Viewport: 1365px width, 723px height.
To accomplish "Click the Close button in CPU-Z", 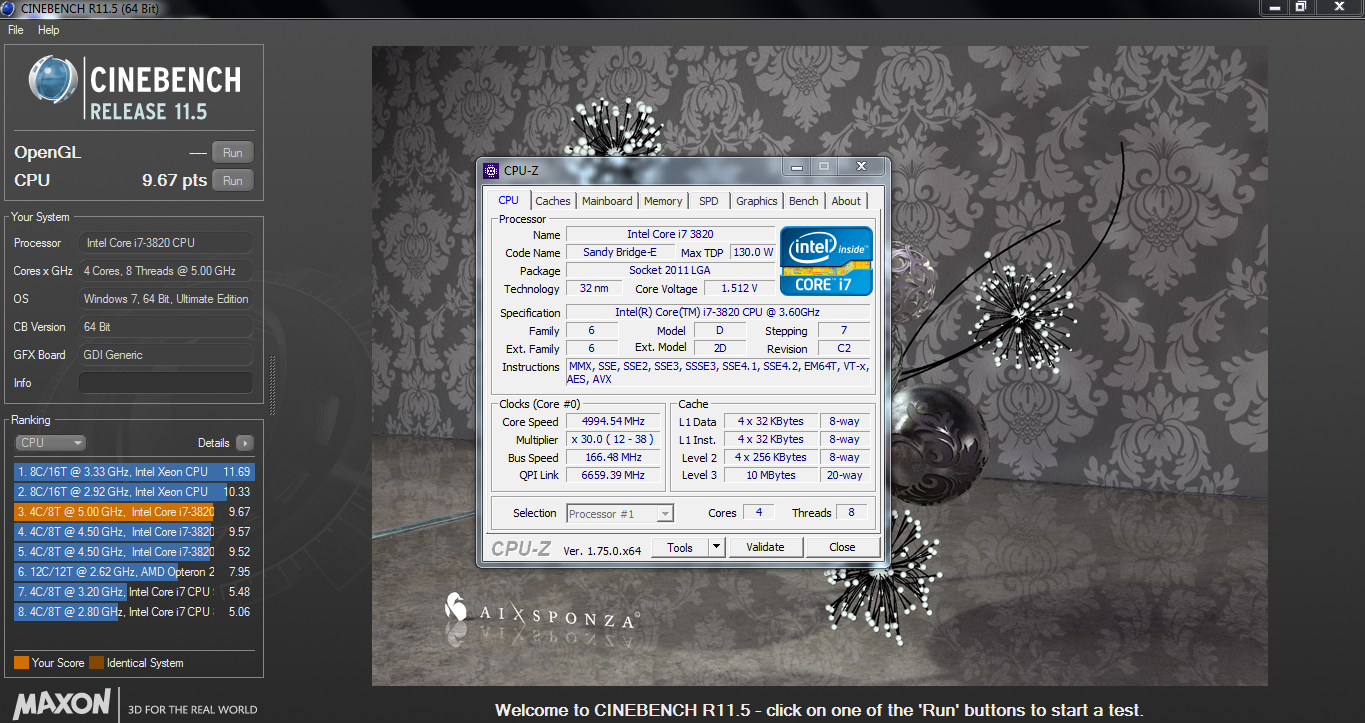I will coord(842,547).
